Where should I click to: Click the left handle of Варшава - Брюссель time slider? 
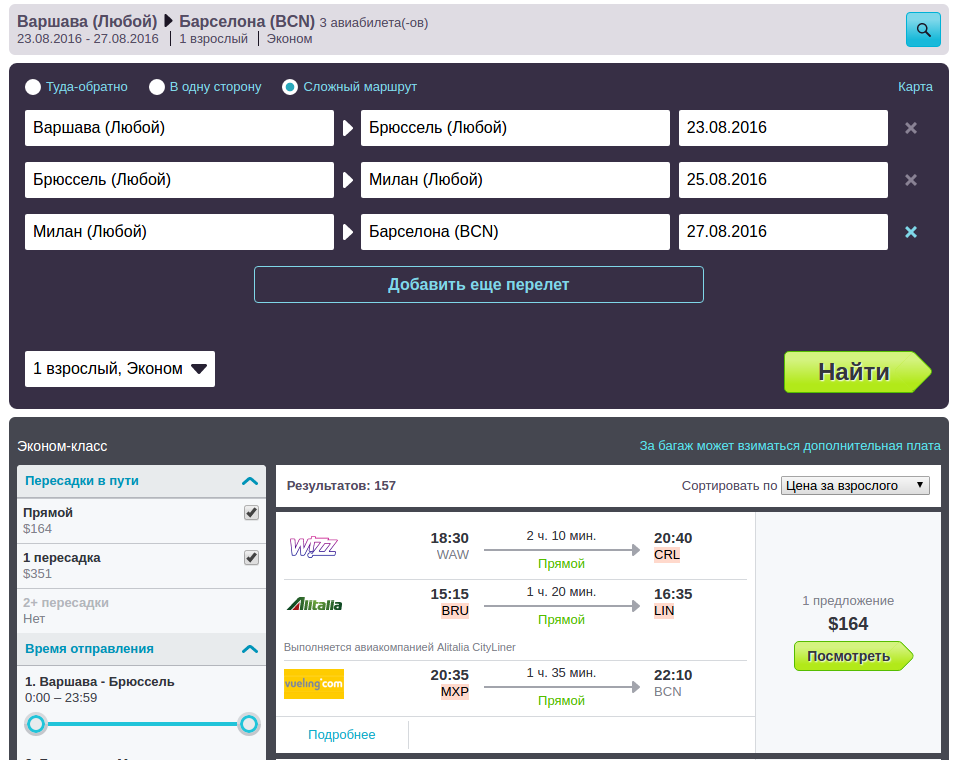click(36, 724)
